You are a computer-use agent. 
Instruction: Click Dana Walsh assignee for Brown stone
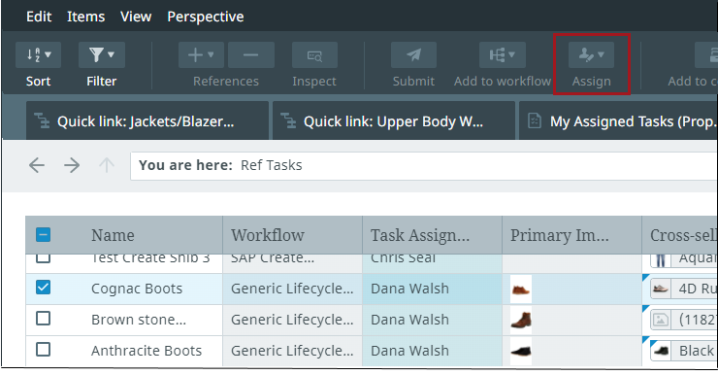coord(410,320)
